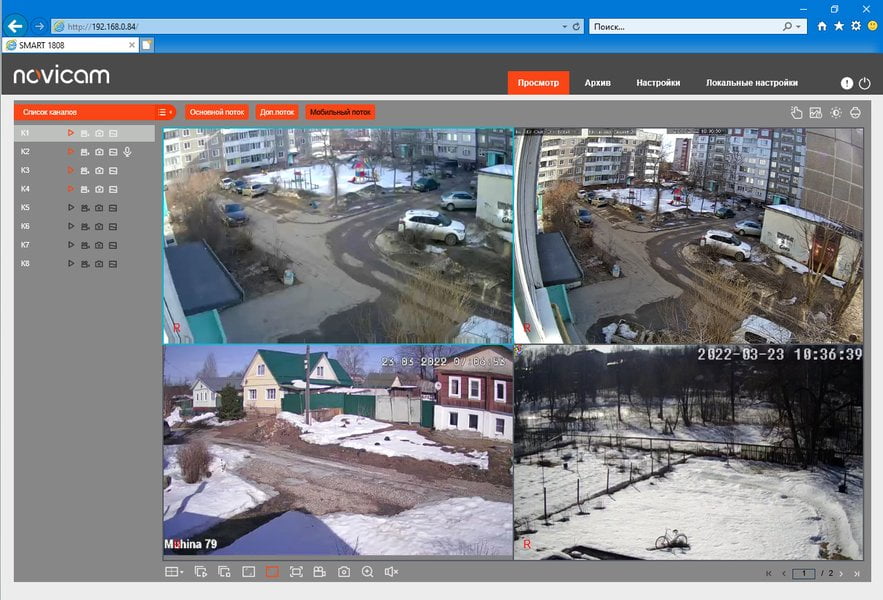Viewport: 883px width, 600px height.
Task: Stop all channels preview icon
Action: (x=225, y=572)
